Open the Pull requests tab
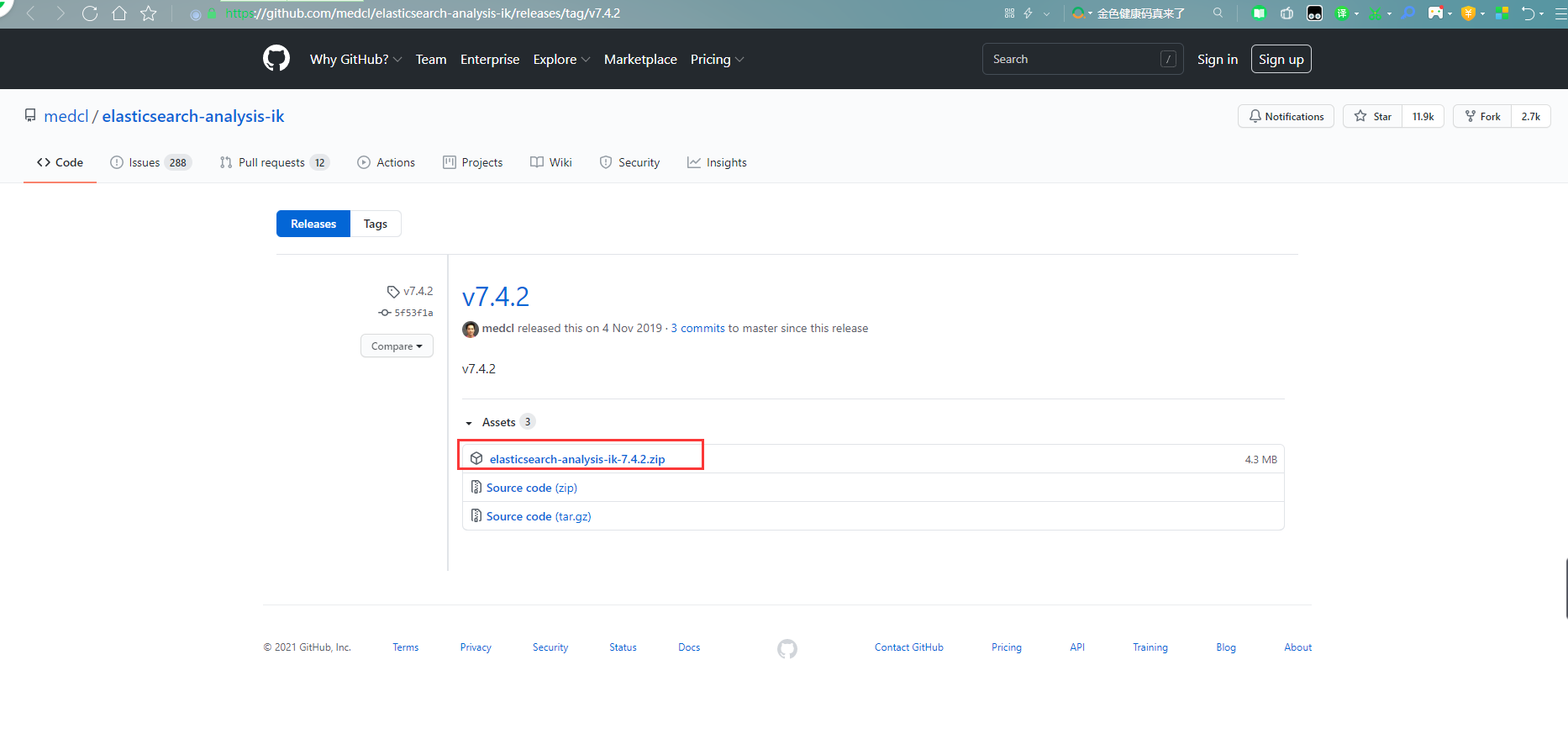Viewport: 1568px width, 755px height. pyautogui.click(x=274, y=162)
